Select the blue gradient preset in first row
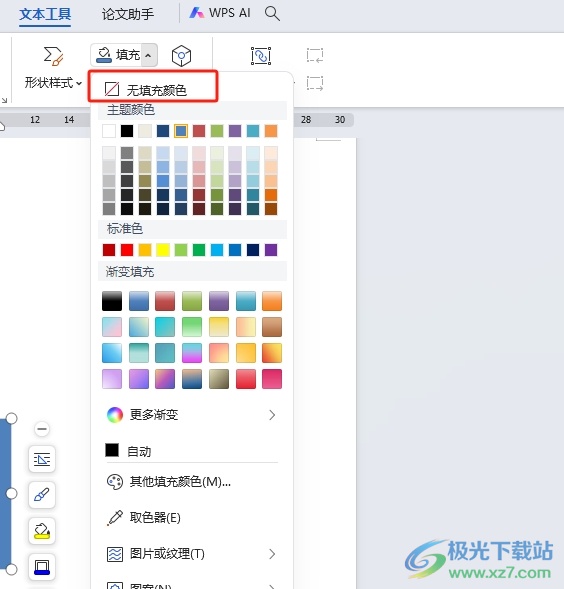The height and width of the screenshot is (589, 564). 139,301
